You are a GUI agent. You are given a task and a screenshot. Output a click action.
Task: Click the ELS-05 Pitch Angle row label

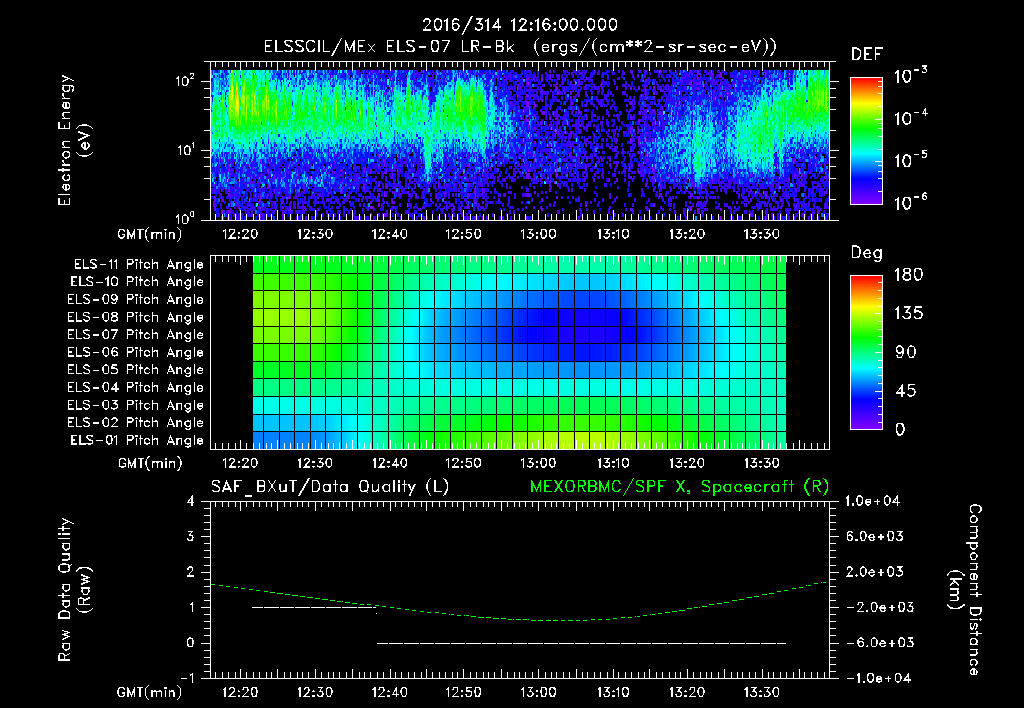[x=136, y=370]
